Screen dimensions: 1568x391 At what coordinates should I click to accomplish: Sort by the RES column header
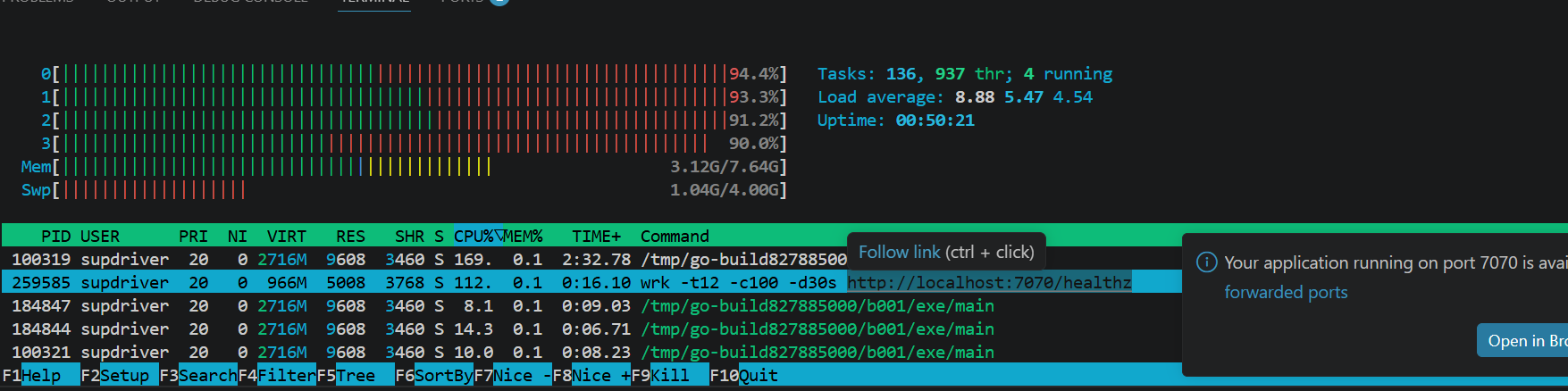click(350, 237)
